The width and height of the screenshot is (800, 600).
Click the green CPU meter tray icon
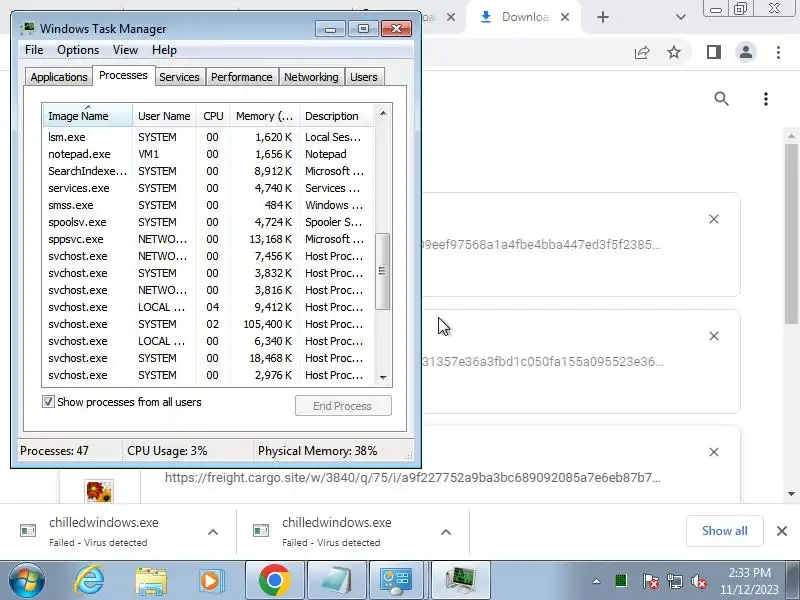[621, 581]
